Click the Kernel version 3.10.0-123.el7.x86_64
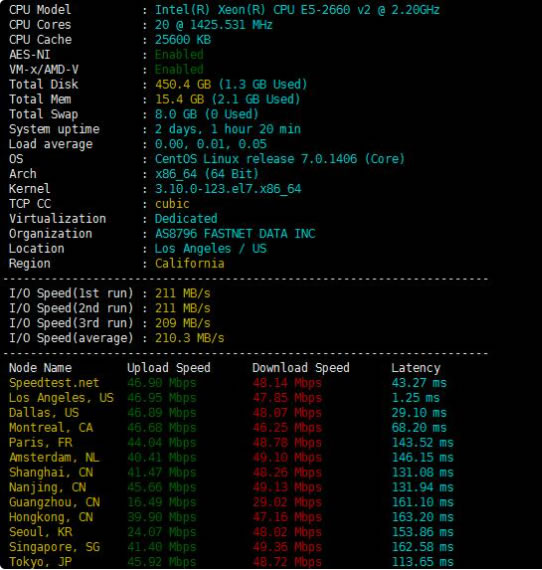This screenshot has height=570, width=542. coord(228,189)
